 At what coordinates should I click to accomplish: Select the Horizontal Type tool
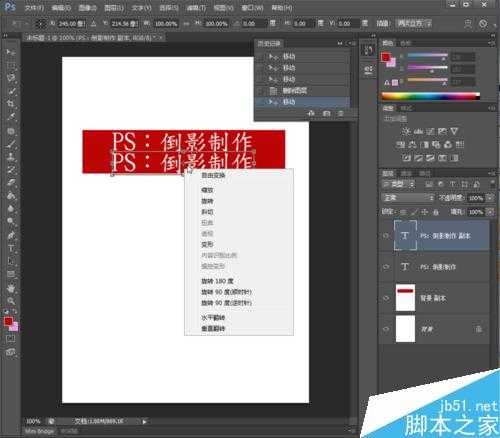(11, 249)
